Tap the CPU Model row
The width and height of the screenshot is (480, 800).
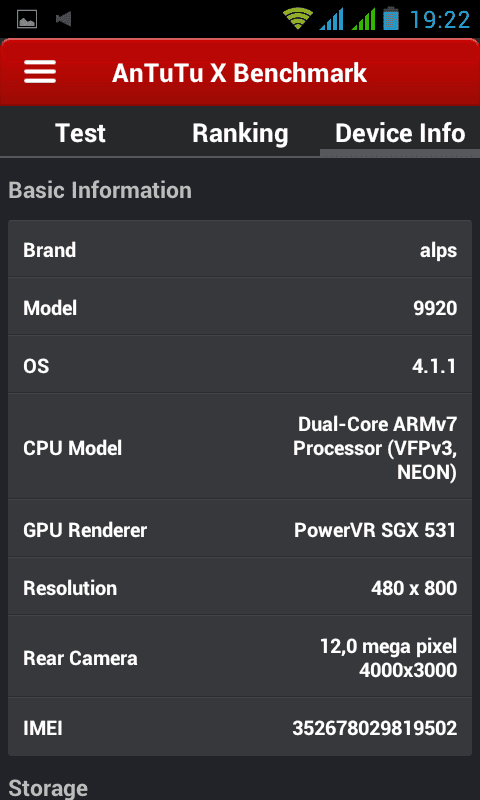coord(240,447)
